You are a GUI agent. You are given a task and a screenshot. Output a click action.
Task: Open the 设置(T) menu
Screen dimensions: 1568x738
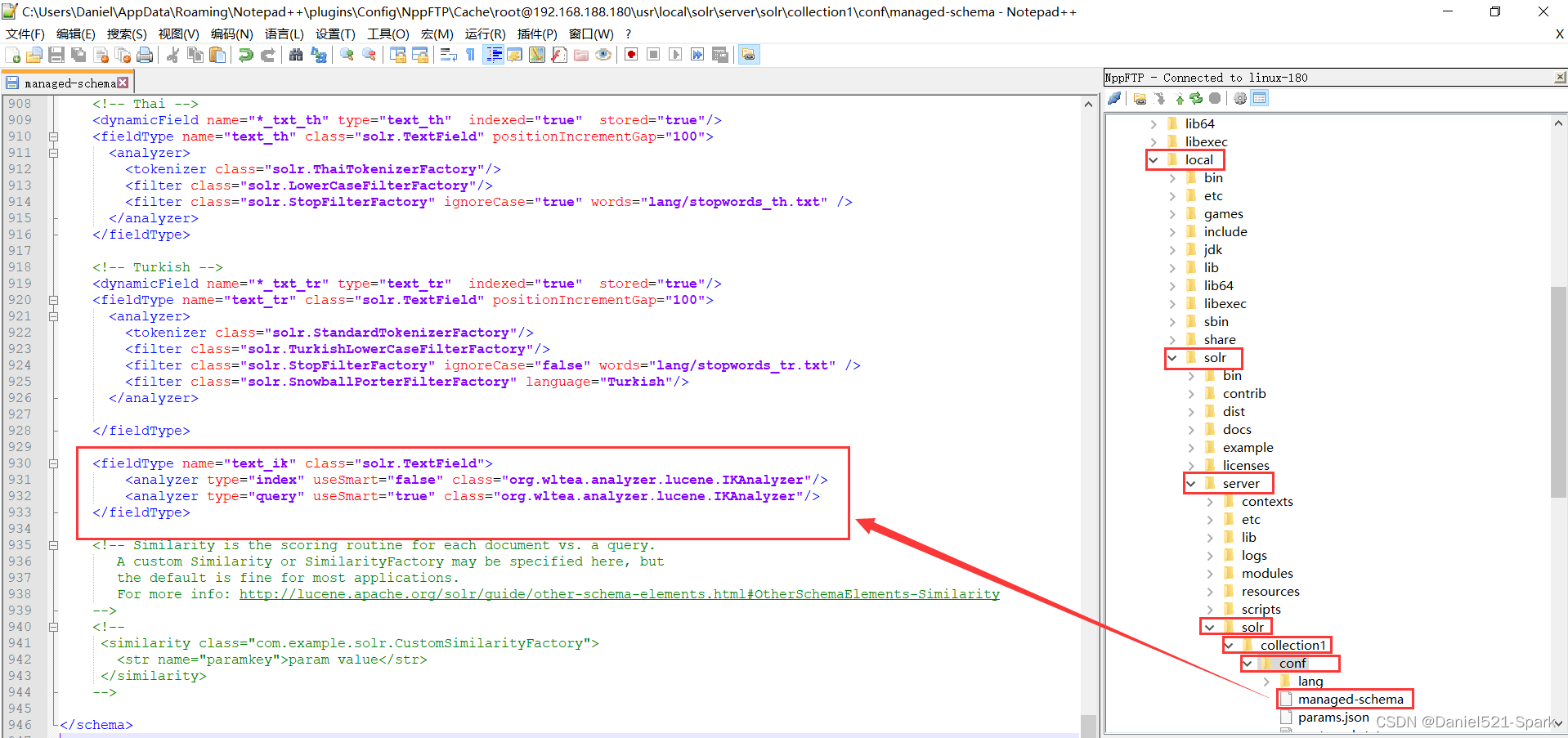tap(335, 34)
